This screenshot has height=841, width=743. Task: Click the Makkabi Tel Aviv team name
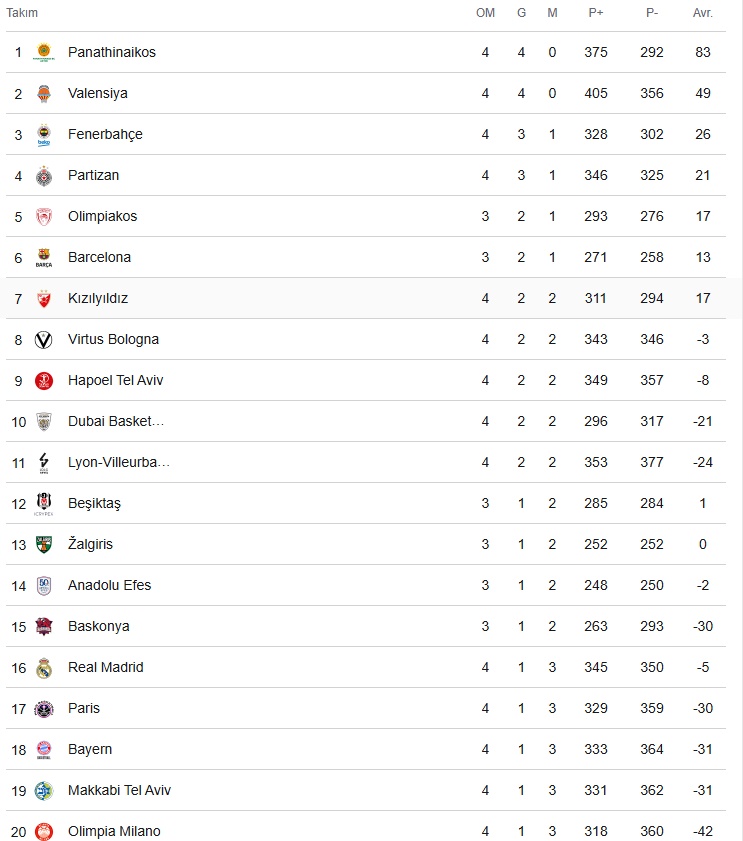[x=119, y=790]
